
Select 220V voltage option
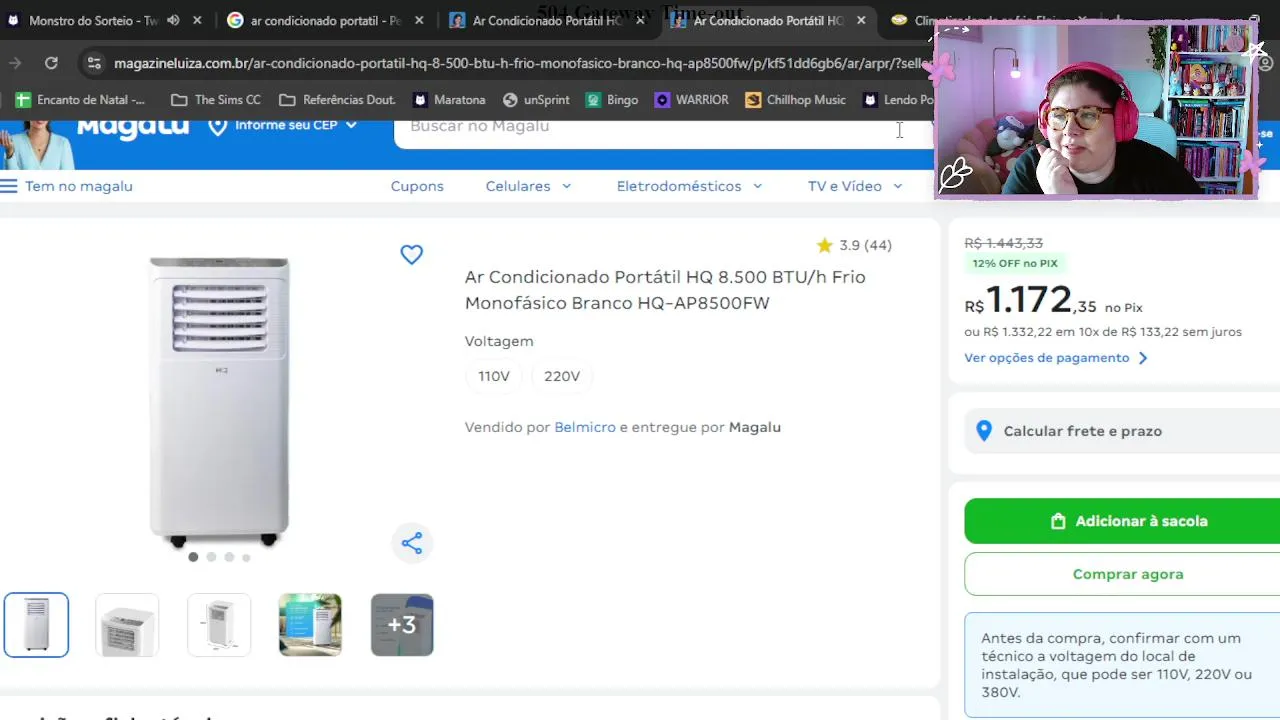click(562, 376)
